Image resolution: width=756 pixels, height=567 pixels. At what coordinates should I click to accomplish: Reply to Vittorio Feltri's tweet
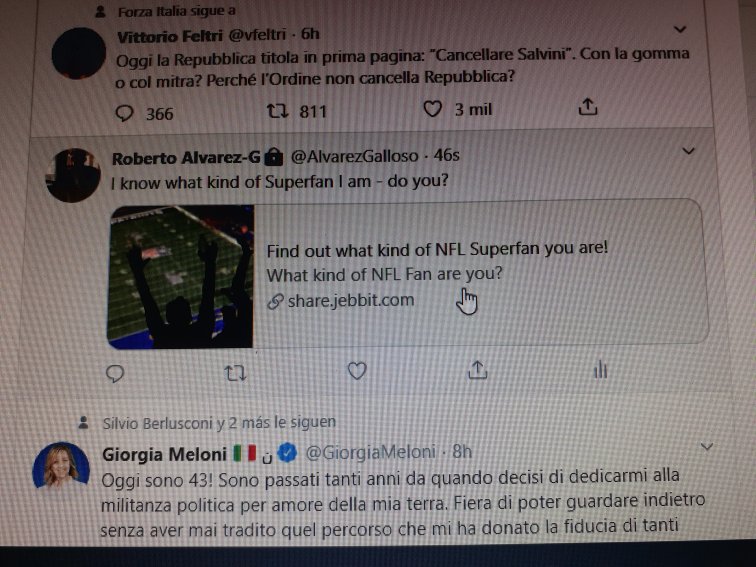pyautogui.click(x=124, y=113)
